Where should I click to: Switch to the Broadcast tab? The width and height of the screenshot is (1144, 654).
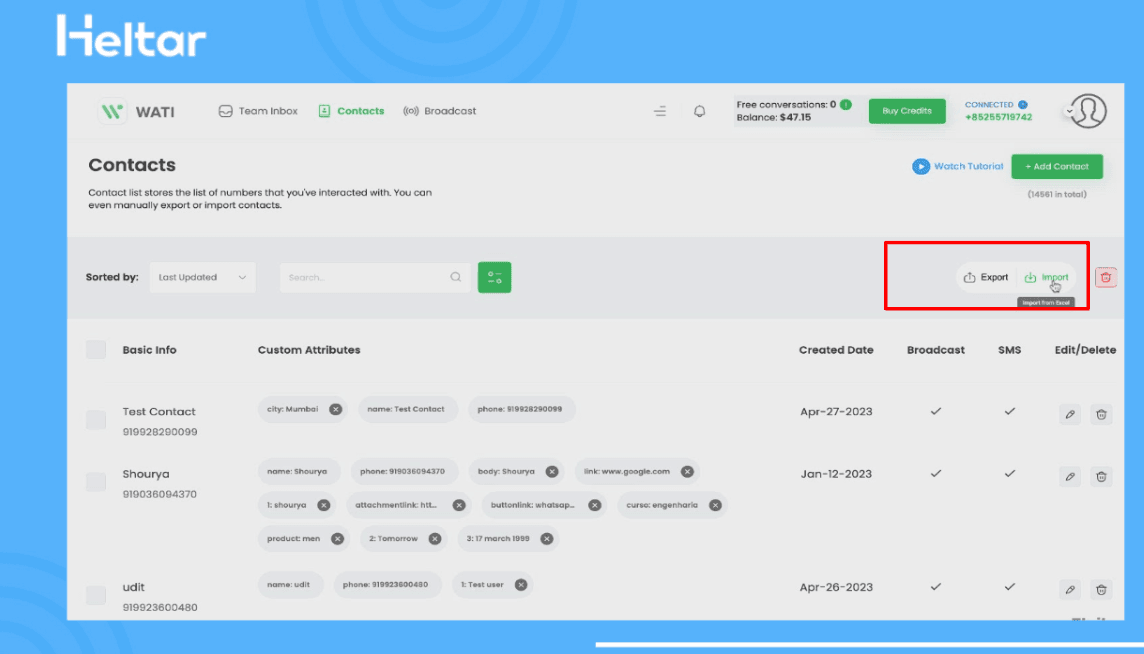tap(440, 111)
